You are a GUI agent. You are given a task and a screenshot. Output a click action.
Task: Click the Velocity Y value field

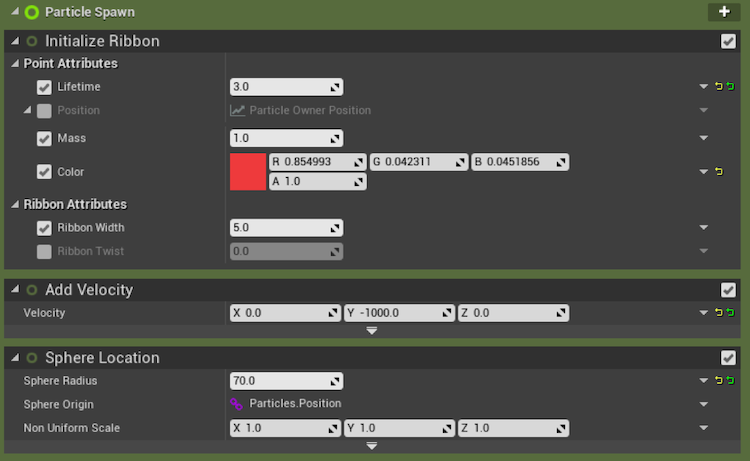click(393, 313)
